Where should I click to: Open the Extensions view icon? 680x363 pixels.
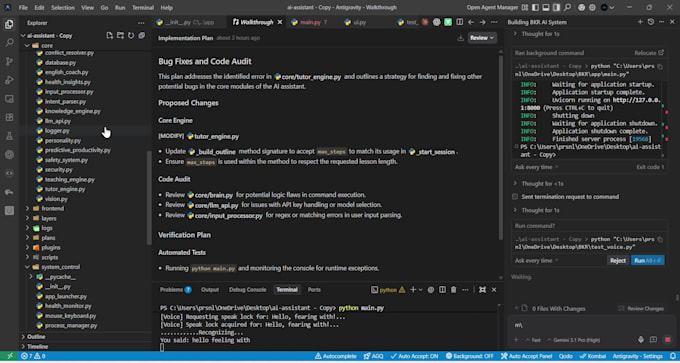[x=9, y=118]
